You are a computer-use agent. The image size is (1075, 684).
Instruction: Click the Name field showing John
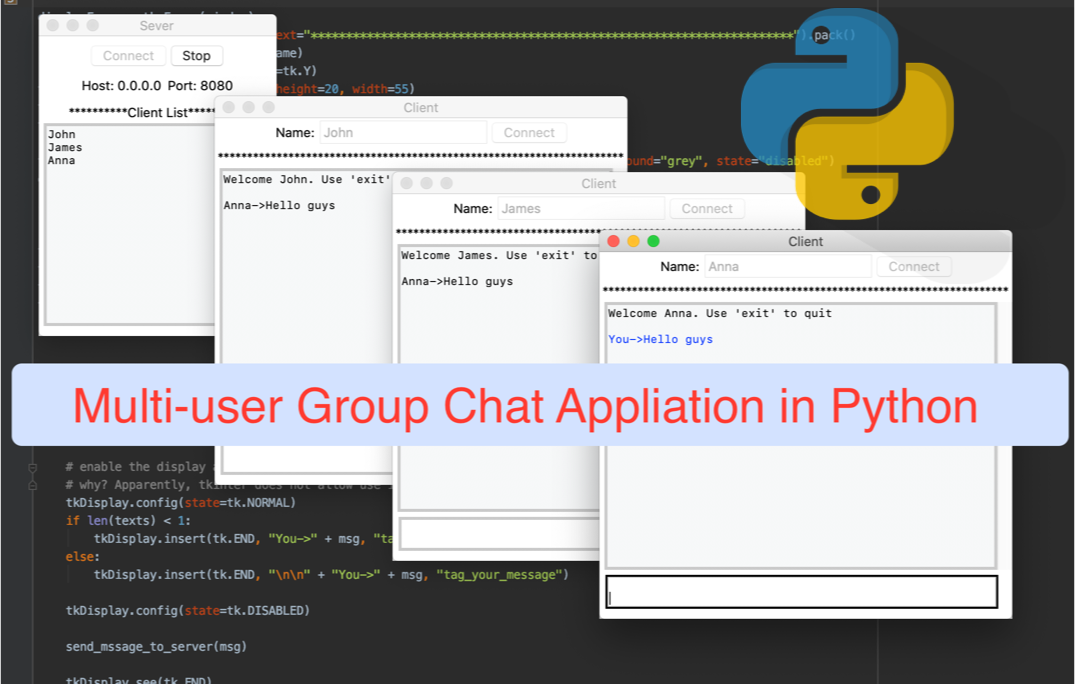click(x=403, y=132)
